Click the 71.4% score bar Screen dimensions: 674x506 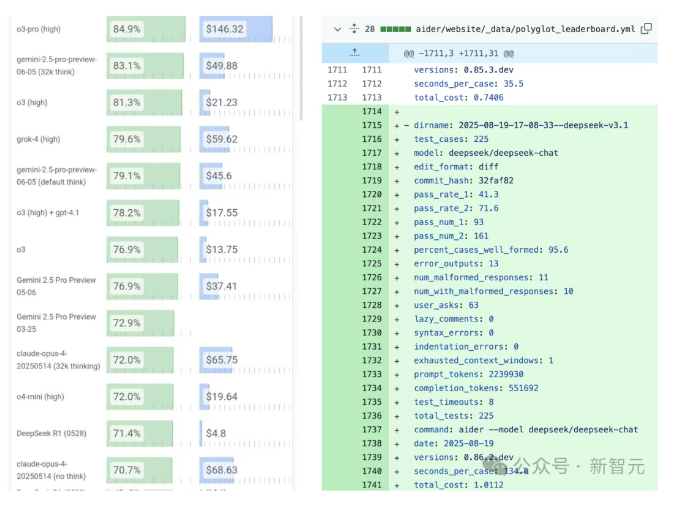(140, 433)
